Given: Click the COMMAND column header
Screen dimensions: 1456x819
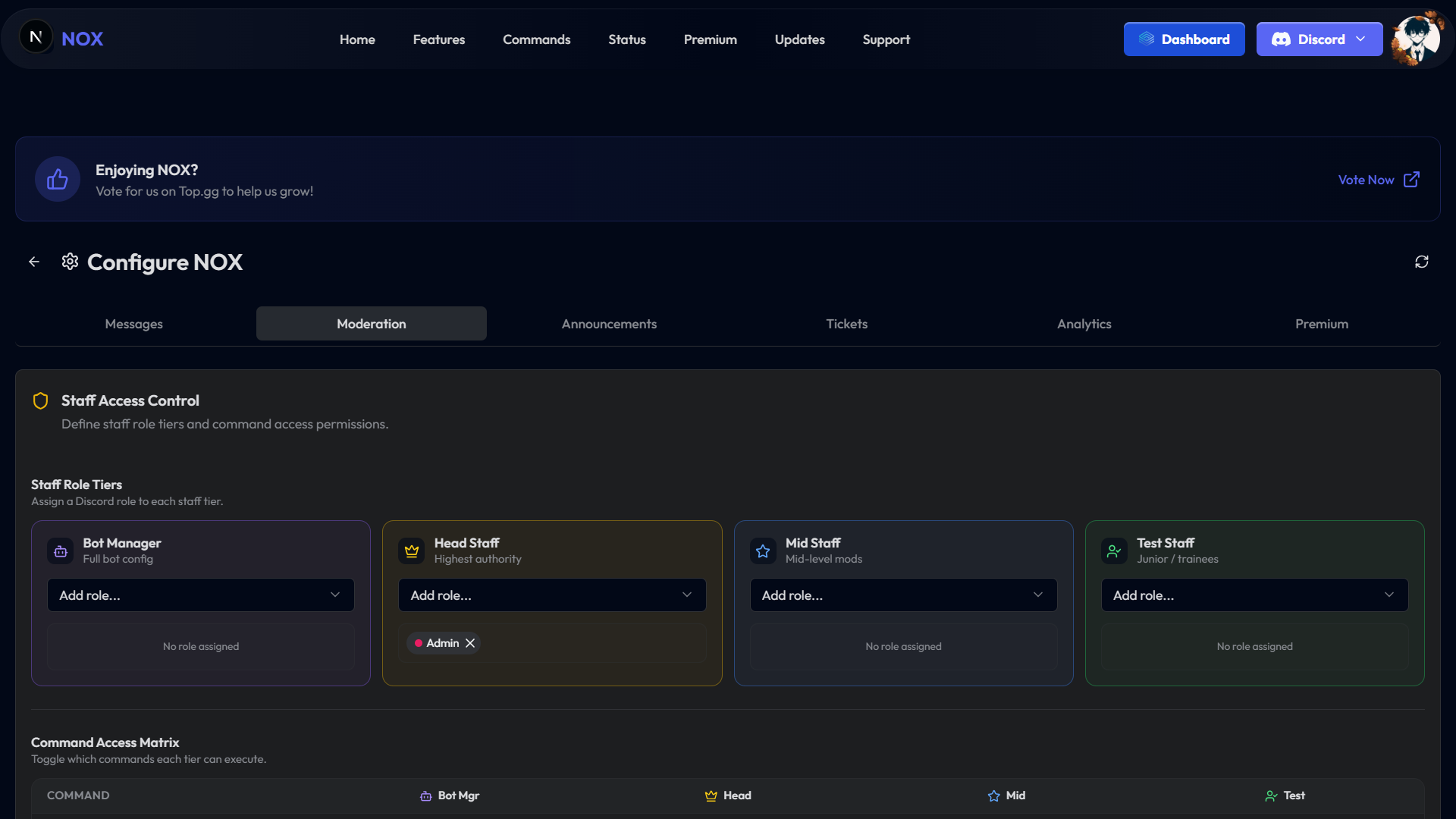Looking at the screenshot, I should coord(78,795).
